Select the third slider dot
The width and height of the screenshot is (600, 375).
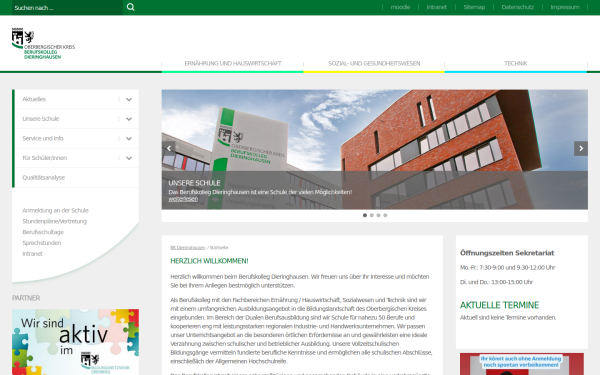[378, 215]
